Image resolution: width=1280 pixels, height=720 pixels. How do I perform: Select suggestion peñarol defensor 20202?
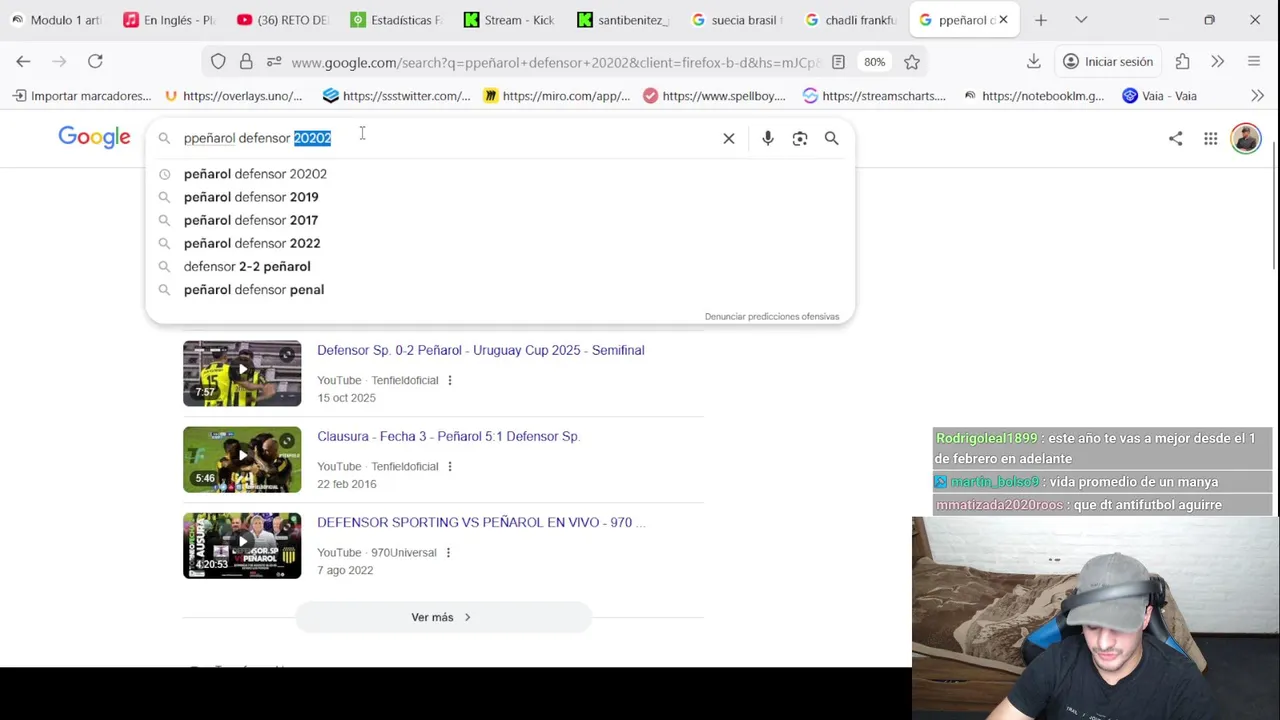255,174
